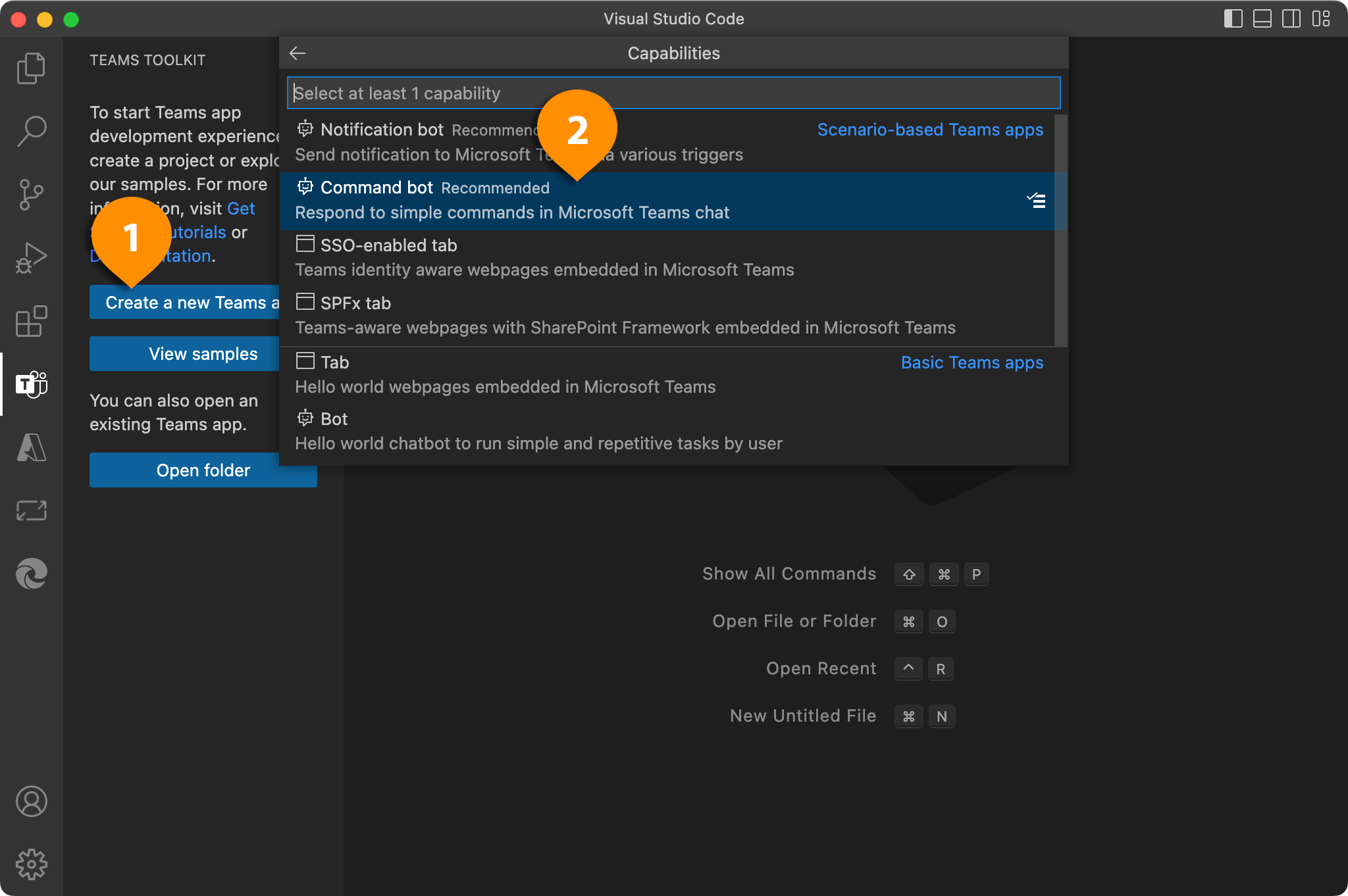The image size is (1348, 896).
Task: Open the Search view
Action: [x=31, y=131]
